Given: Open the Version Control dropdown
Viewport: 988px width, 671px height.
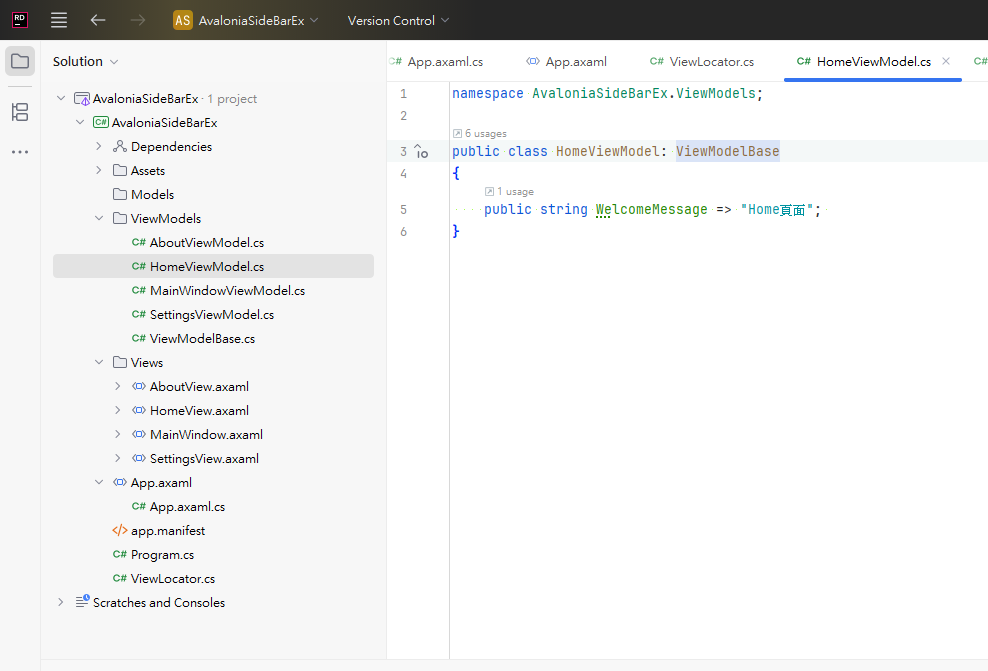Looking at the screenshot, I should coord(398,20).
